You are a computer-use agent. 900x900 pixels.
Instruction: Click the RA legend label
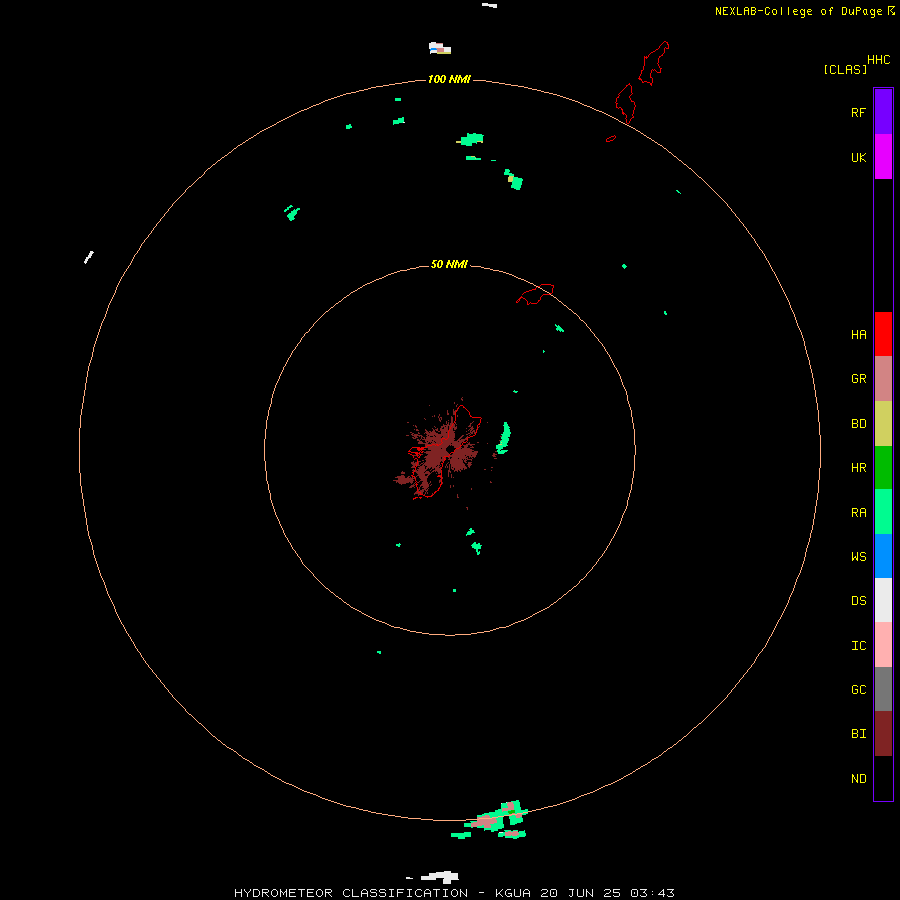point(858,513)
